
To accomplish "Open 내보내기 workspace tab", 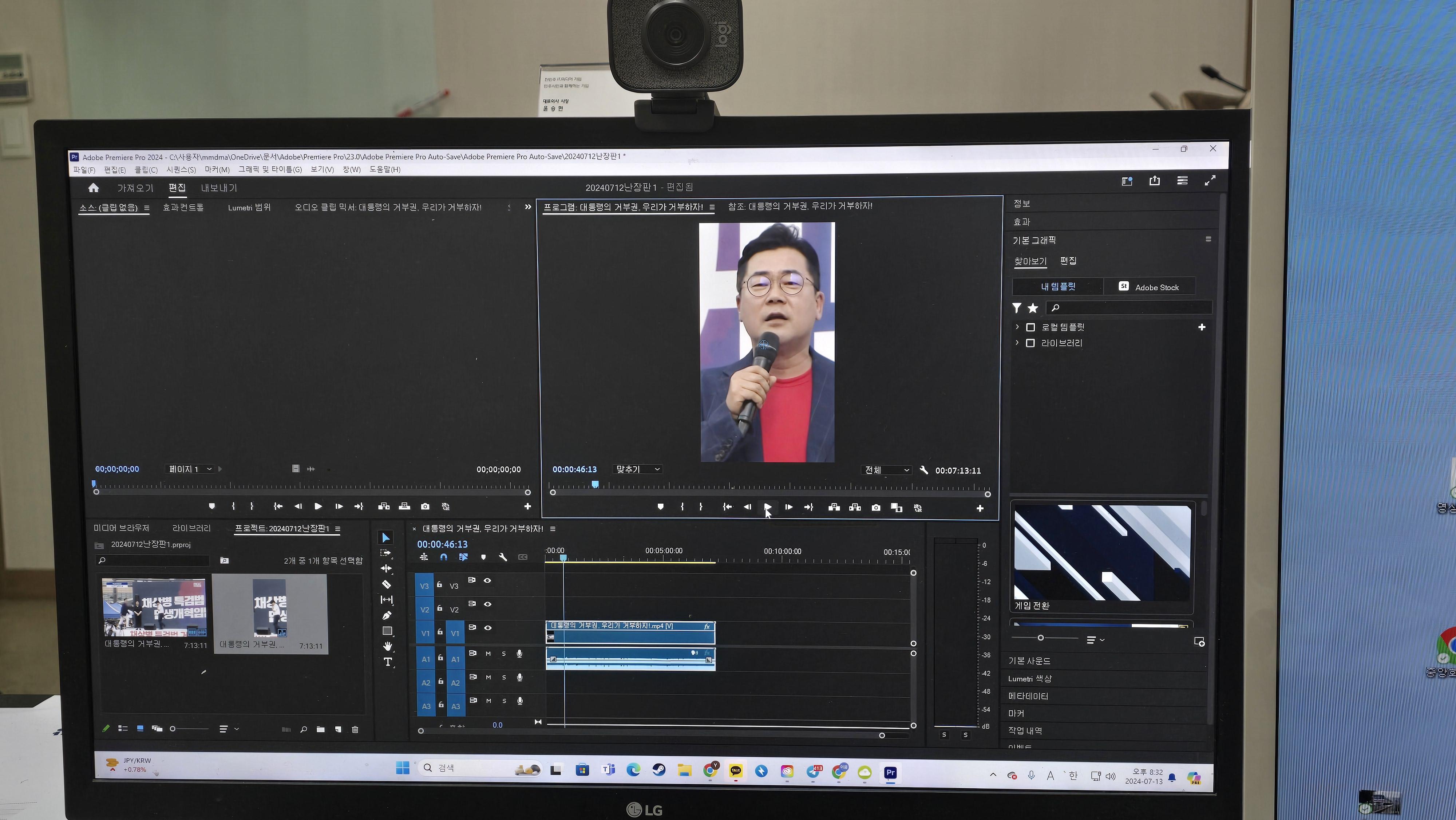I will tap(219, 188).
